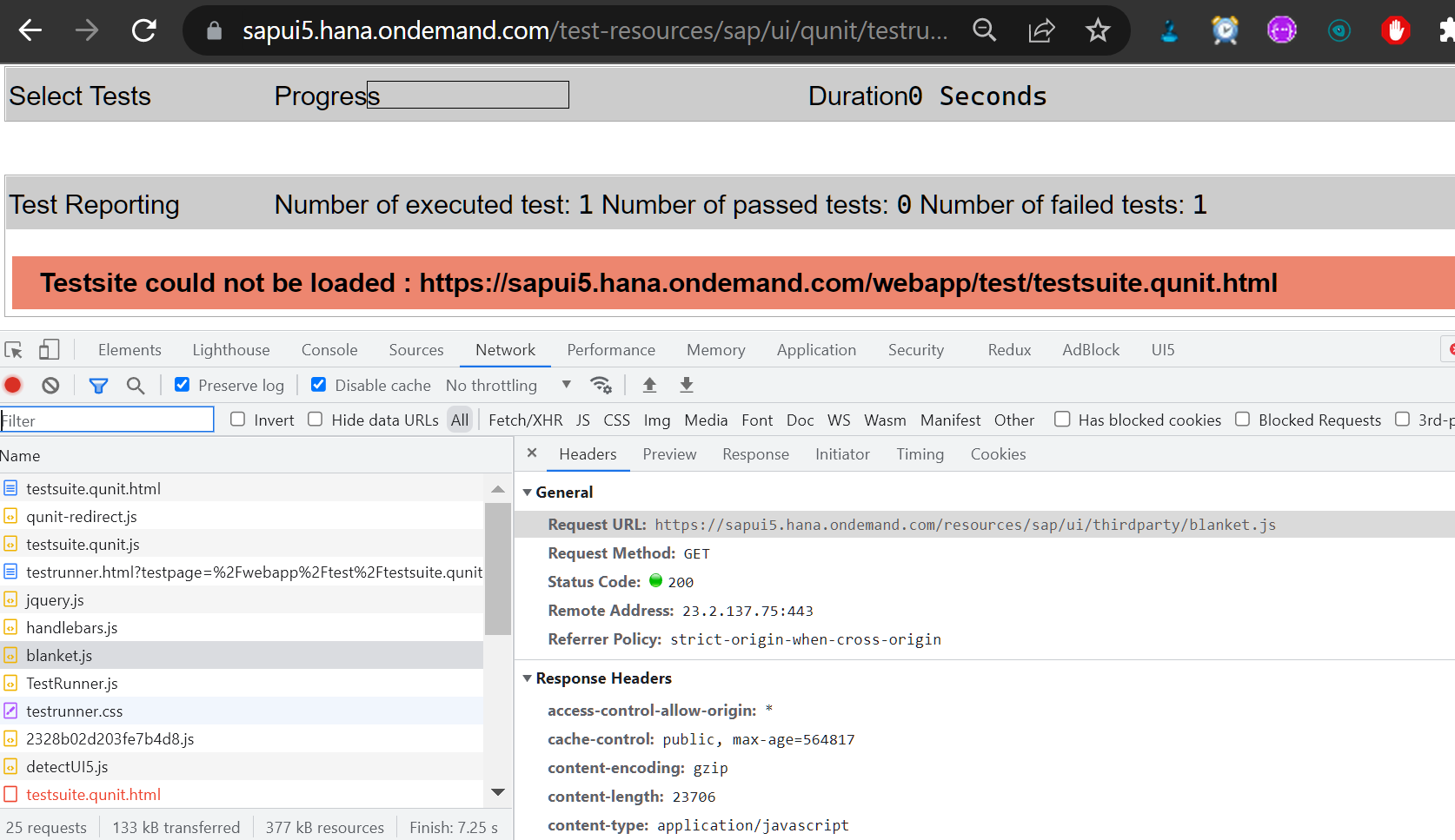Import HAR file with upload arrow
This screenshot has width=1455, height=840.
649,385
